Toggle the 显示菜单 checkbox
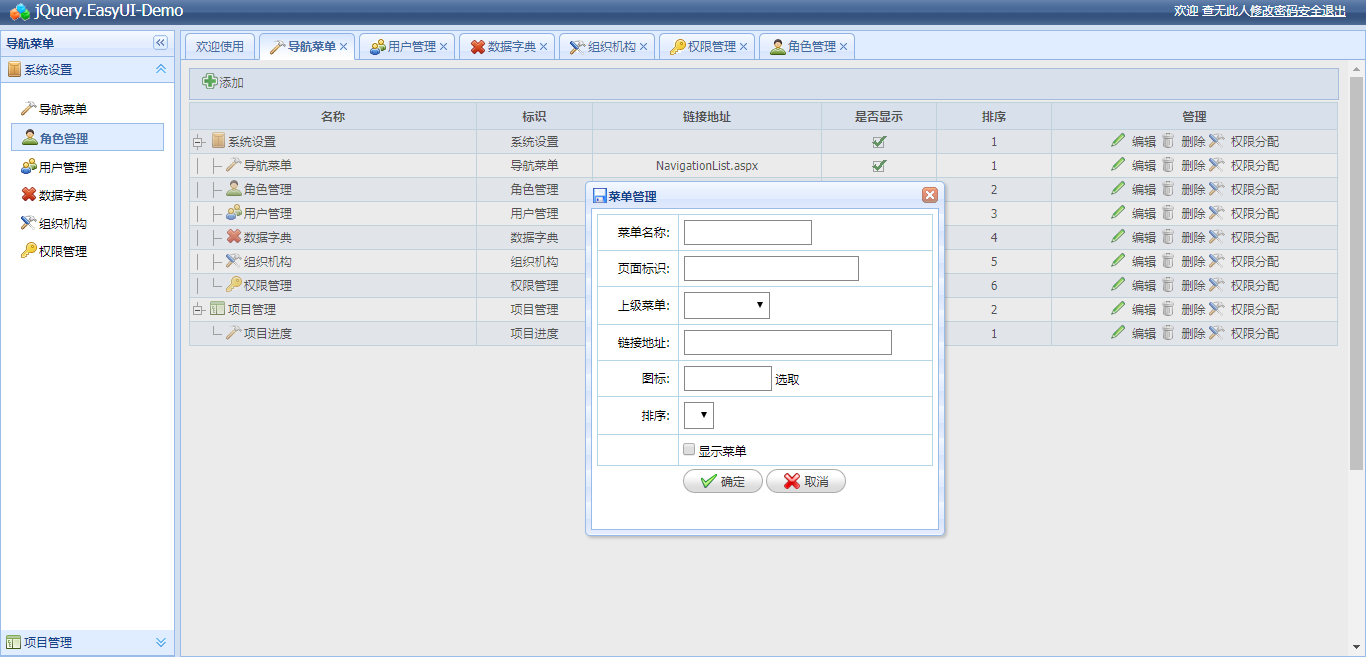This screenshot has width=1366, height=657. coord(688,450)
